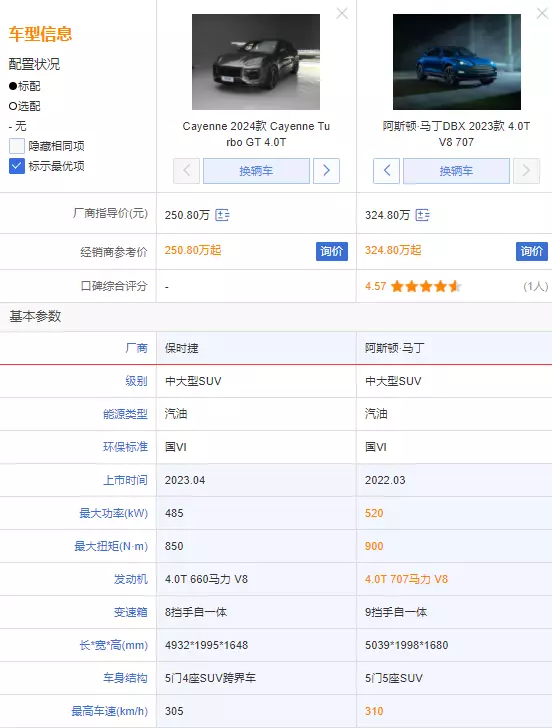Click the highlighted 900 torque value
The height and width of the screenshot is (728, 552).
coord(374,546)
